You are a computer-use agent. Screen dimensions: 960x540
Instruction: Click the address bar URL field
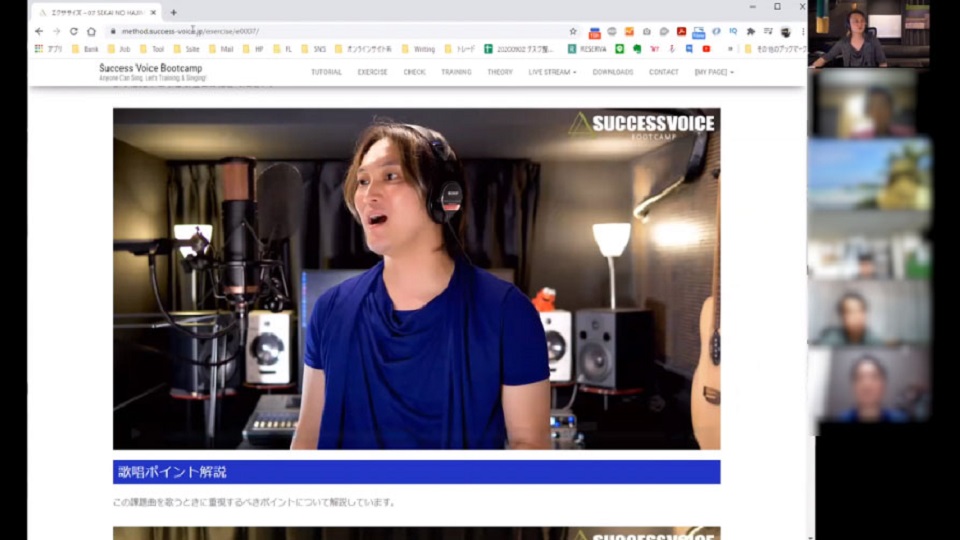point(343,31)
